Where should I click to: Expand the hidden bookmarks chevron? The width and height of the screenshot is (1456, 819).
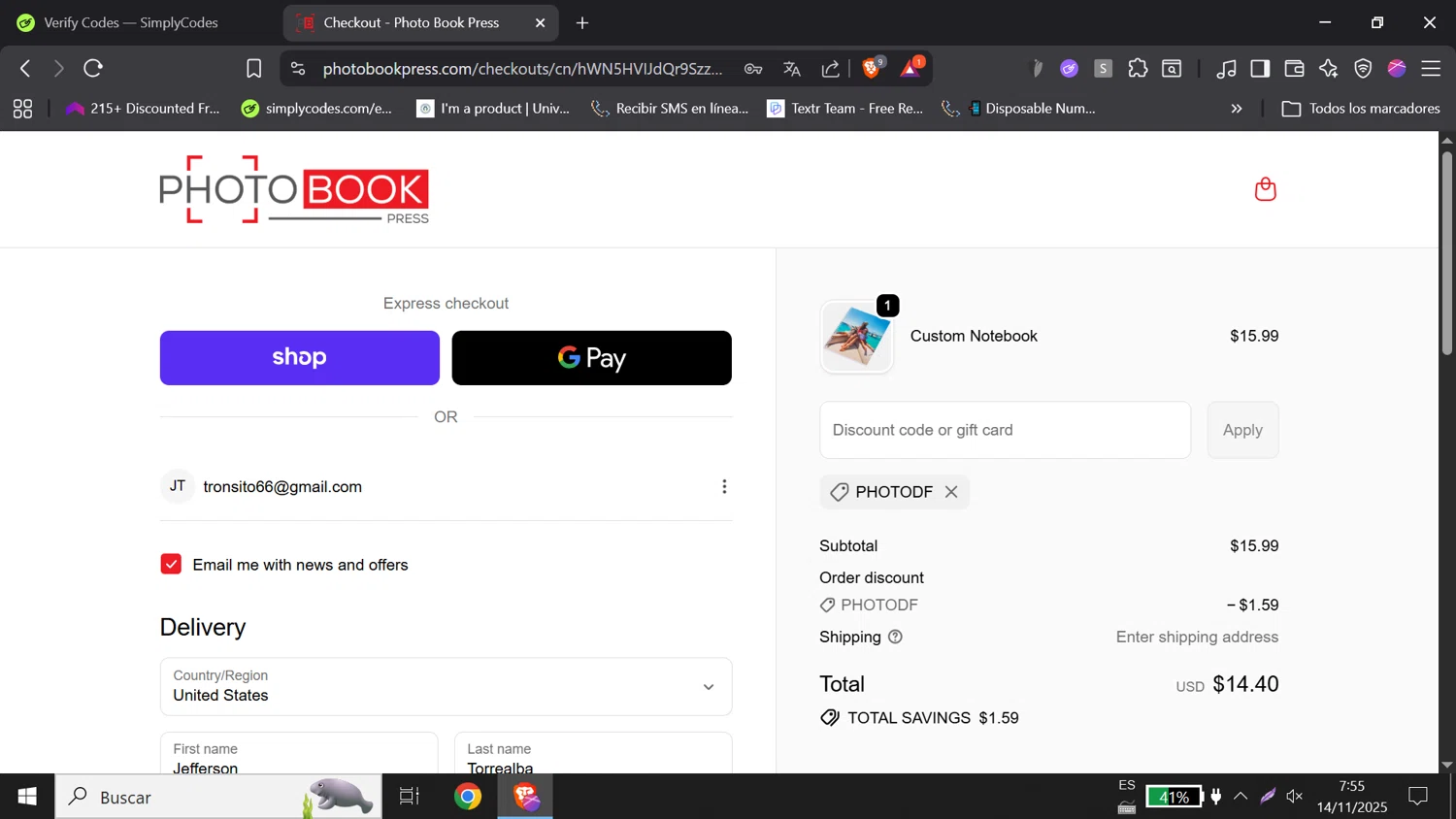[1237, 109]
